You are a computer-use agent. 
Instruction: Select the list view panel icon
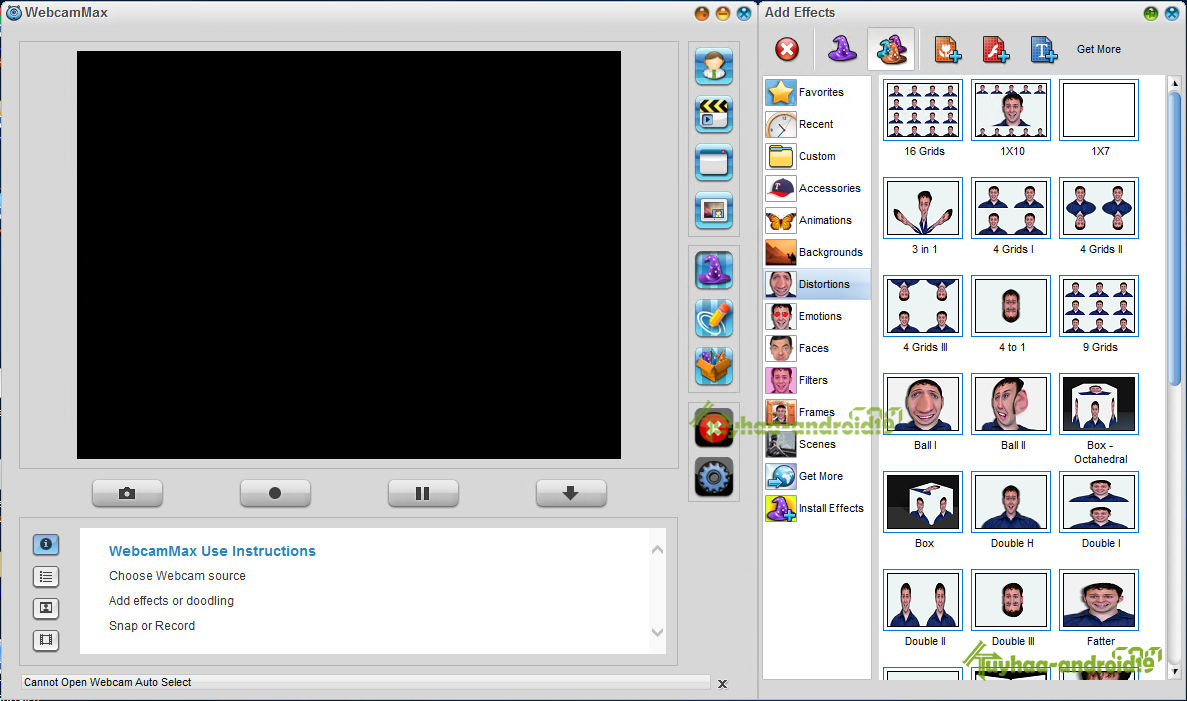45,576
